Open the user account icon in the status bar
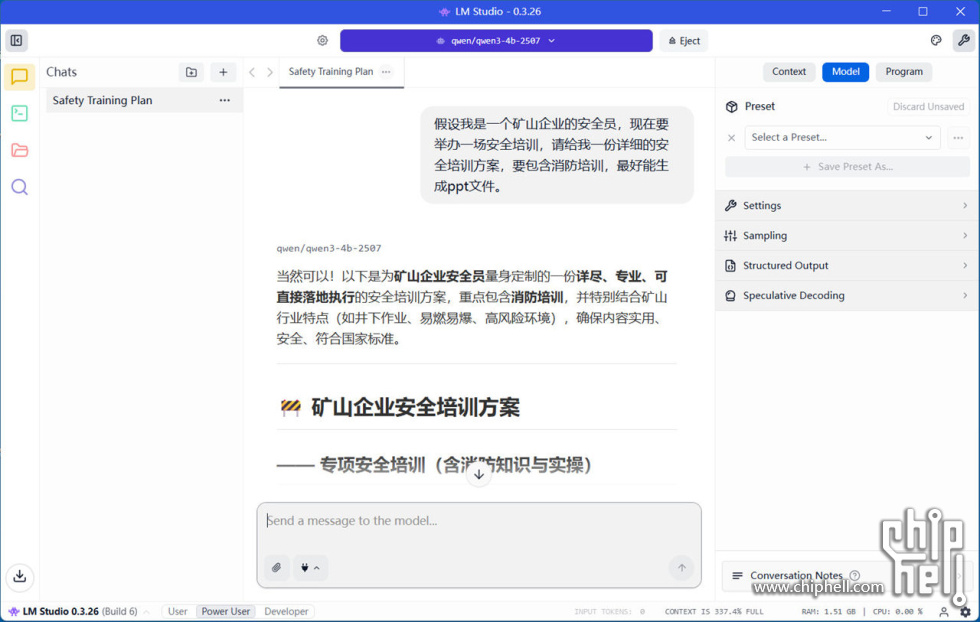 pos(944,611)
